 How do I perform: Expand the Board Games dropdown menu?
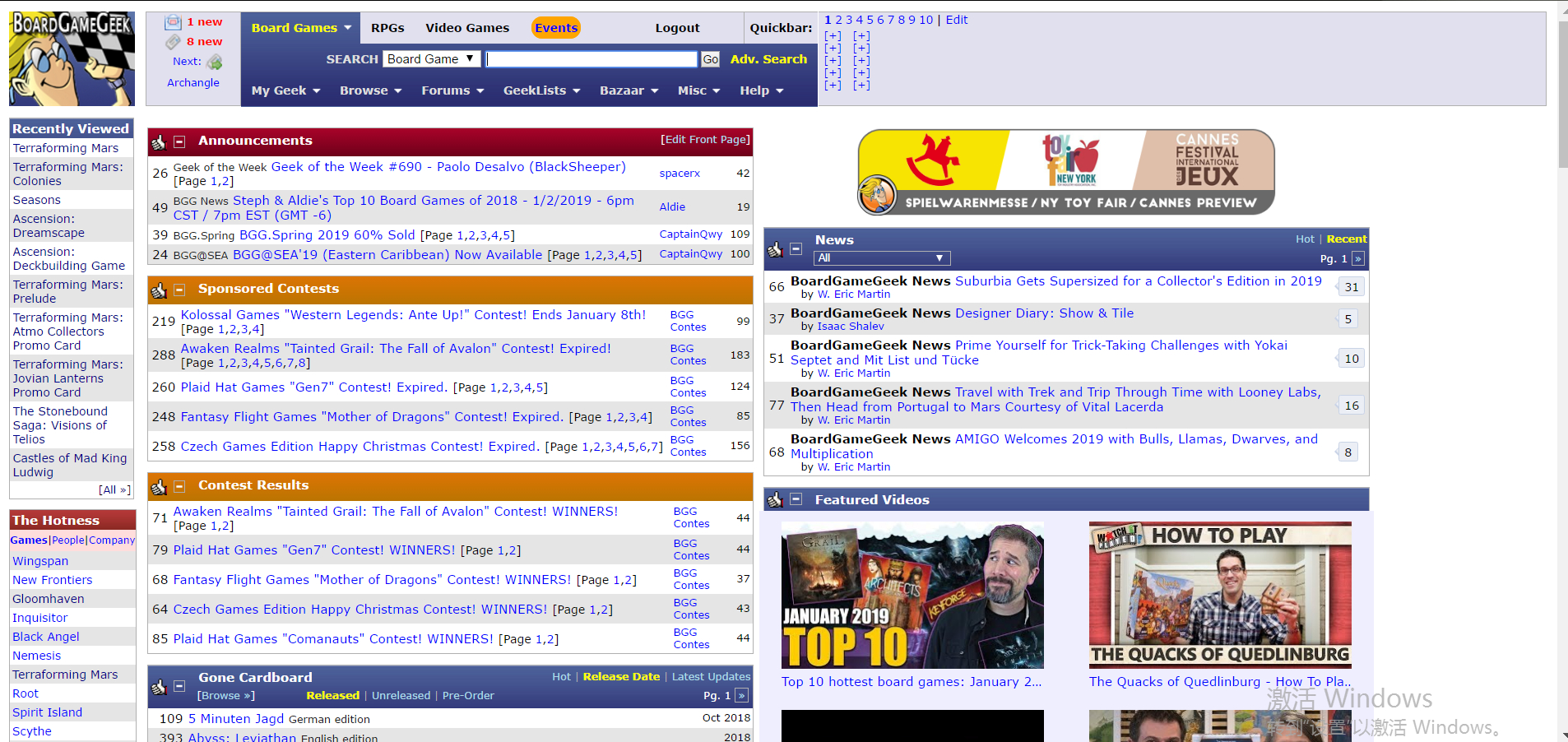pos(301,28)
